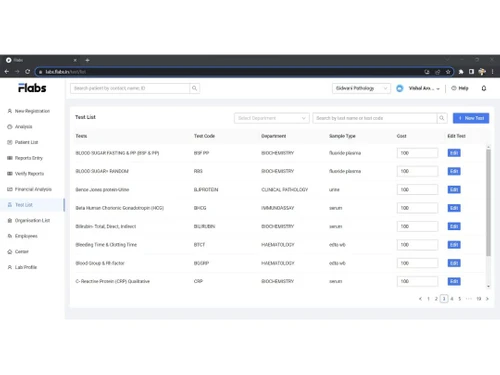
Task: Click the share page icon in address bar
Action: pyautogui.click(x=437, y=72)
